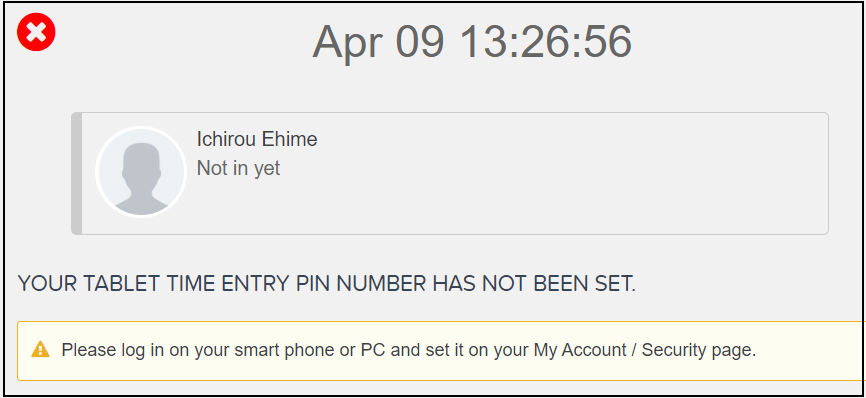Click the 'Please log in' warning message

click(408, 350)
